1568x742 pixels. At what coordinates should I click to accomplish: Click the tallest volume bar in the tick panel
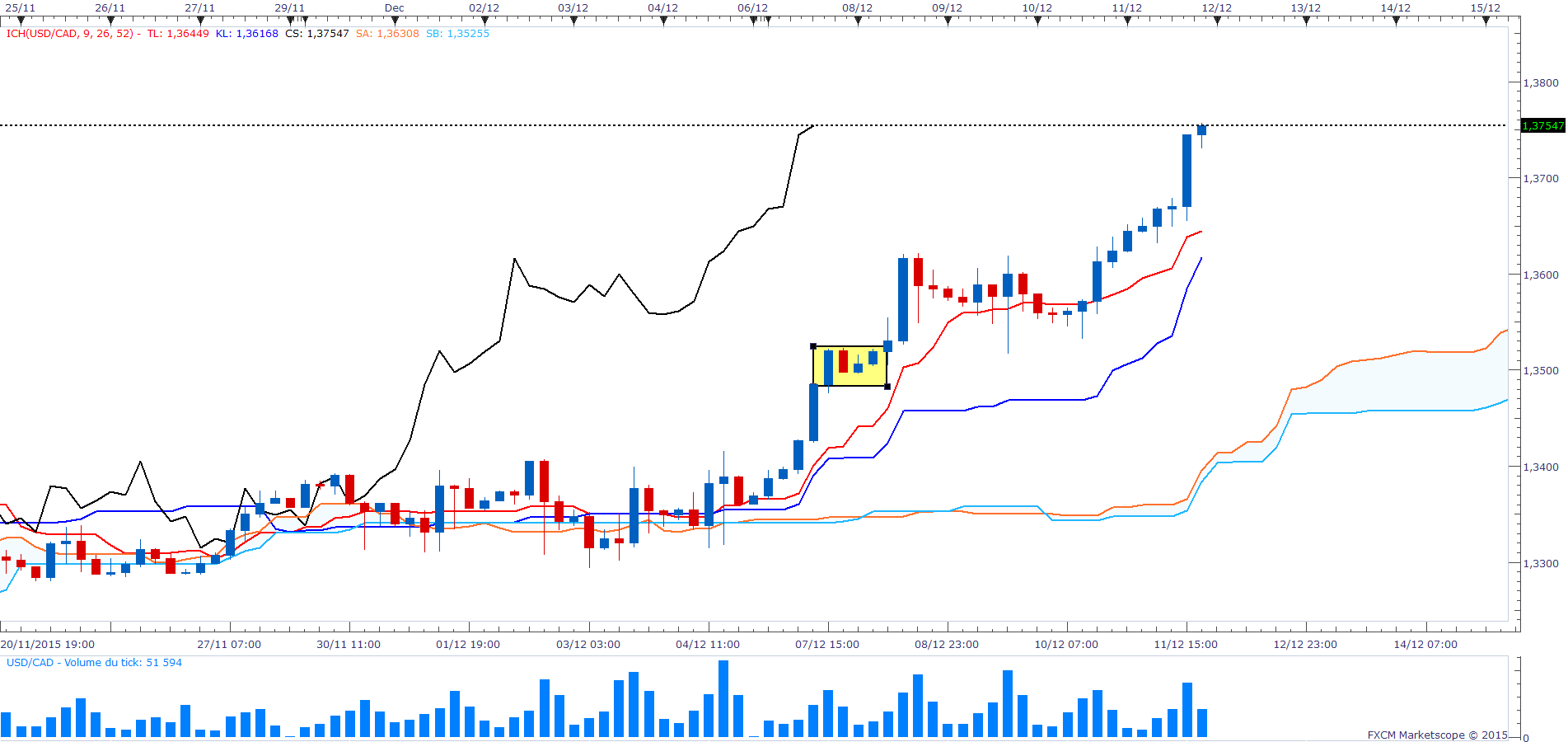tap(723, 698)
